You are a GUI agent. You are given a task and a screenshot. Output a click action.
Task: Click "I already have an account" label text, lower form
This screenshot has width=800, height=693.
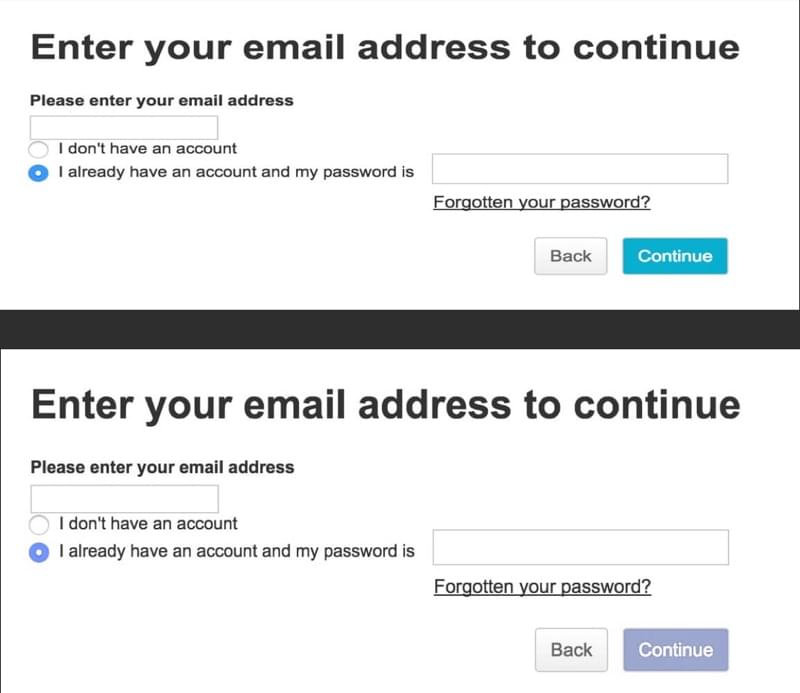click(x=236, y=551)
